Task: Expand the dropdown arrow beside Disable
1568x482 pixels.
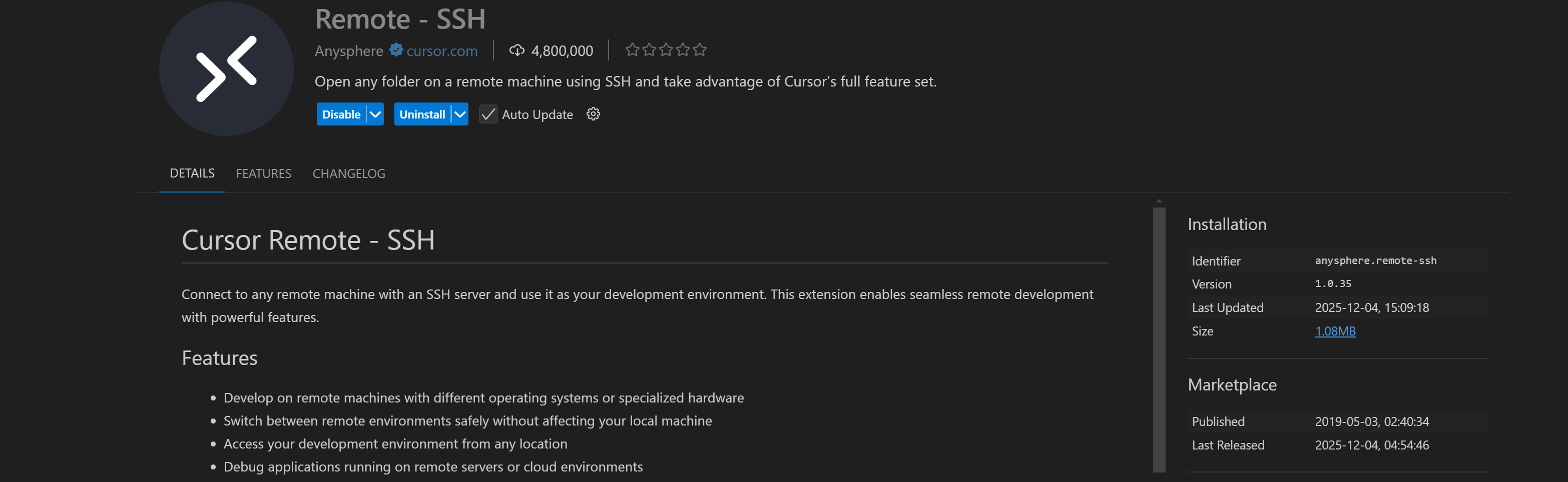Action: coord(375,114)
